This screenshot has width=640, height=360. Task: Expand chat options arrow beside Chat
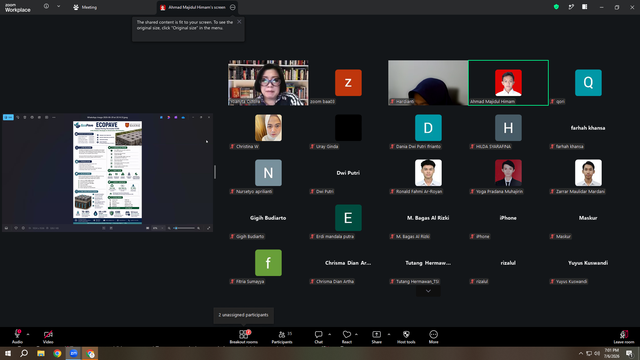click(329, 334)
